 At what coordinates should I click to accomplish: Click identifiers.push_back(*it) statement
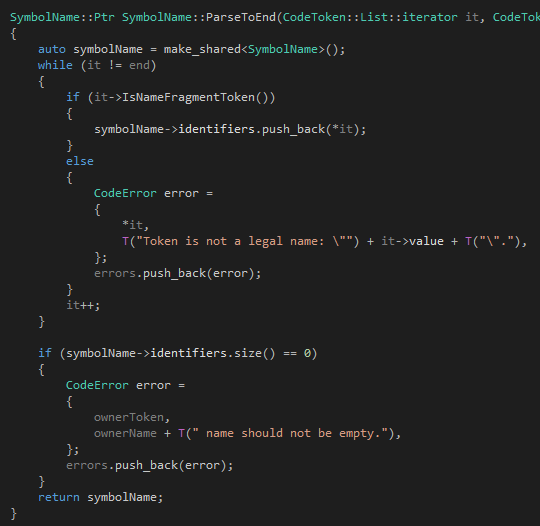(x=230, y=130)
